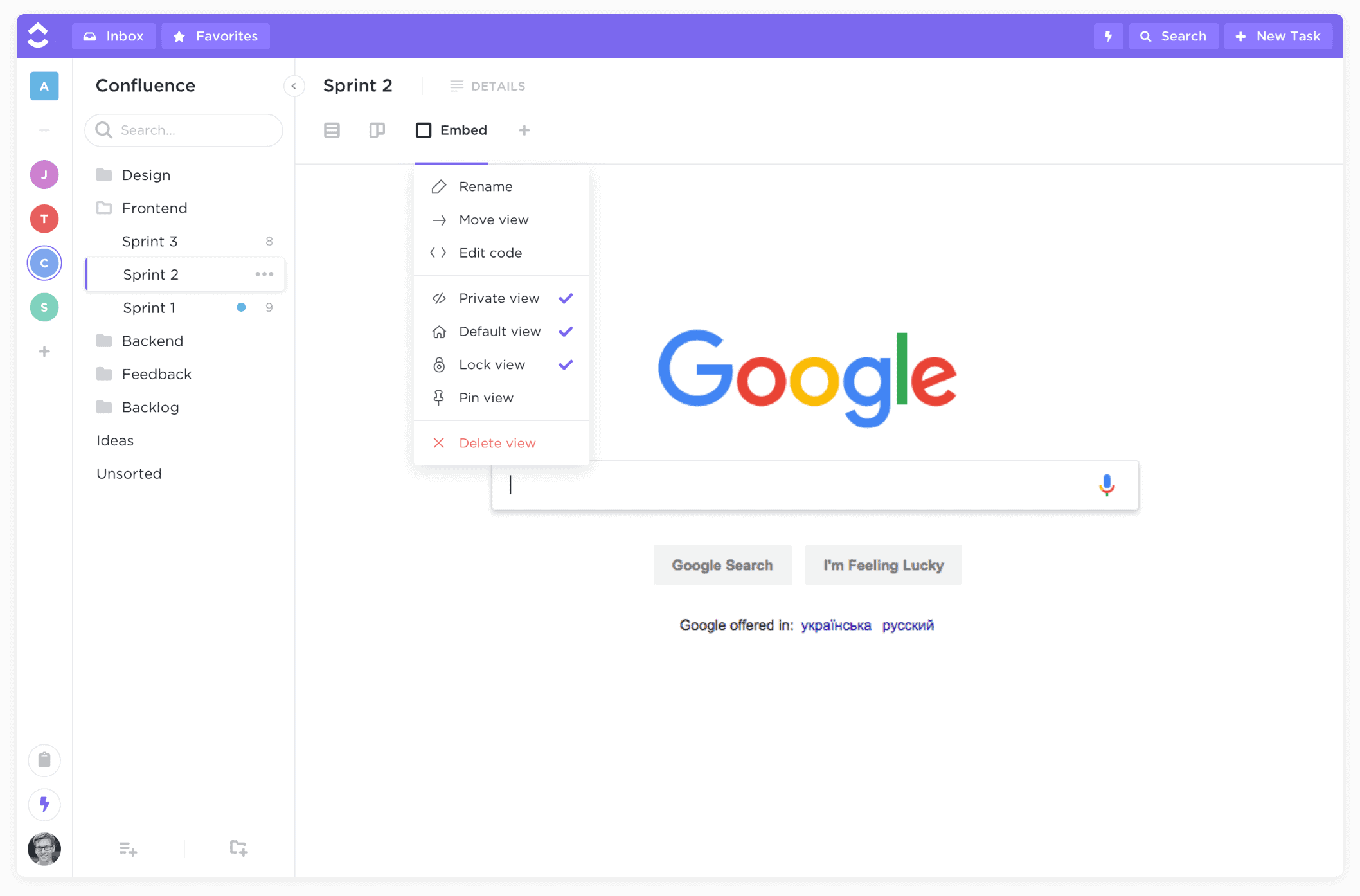Open the clipboard notepad icon
The image size is (1360, 896).
coord(44,760)
